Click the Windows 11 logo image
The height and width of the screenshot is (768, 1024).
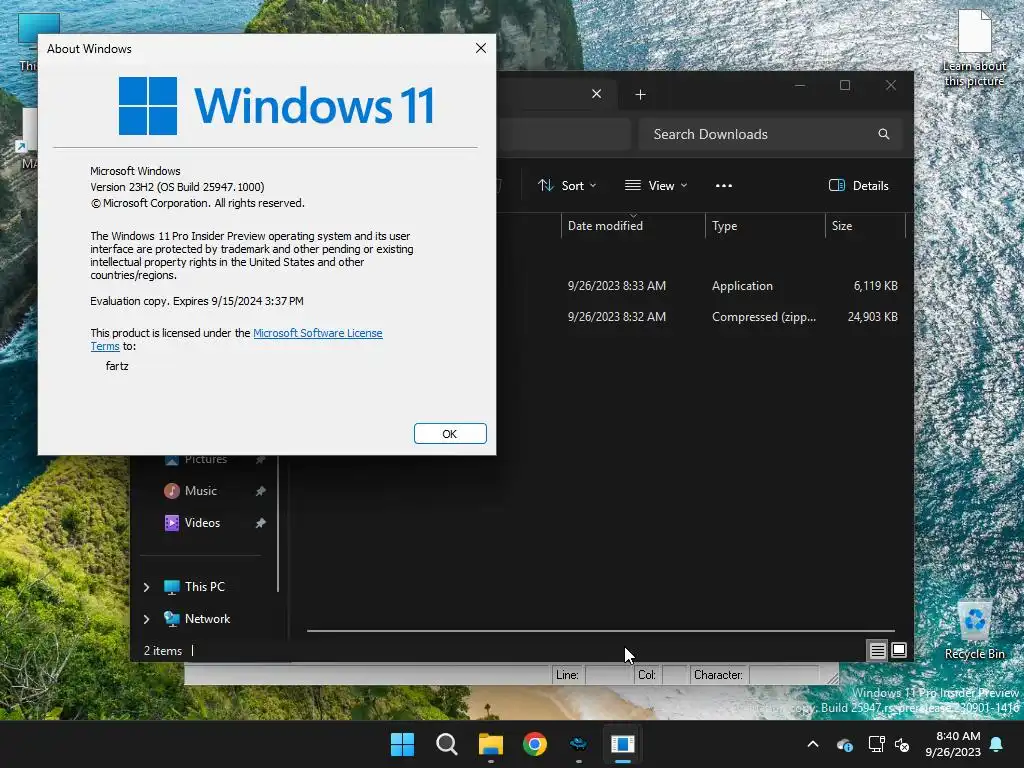276,105
